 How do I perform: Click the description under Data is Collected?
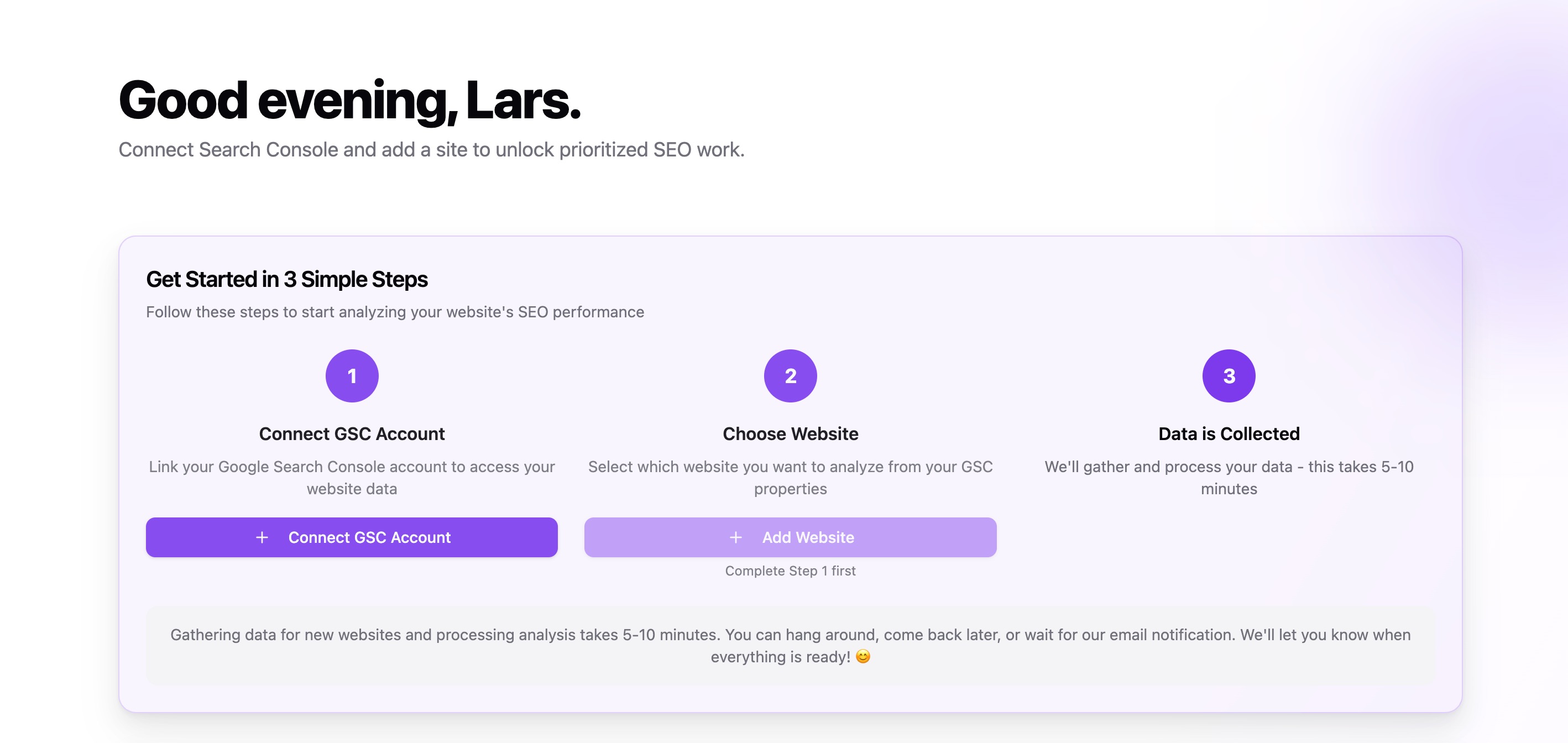pyautogui.click(x=1229, y=477)
